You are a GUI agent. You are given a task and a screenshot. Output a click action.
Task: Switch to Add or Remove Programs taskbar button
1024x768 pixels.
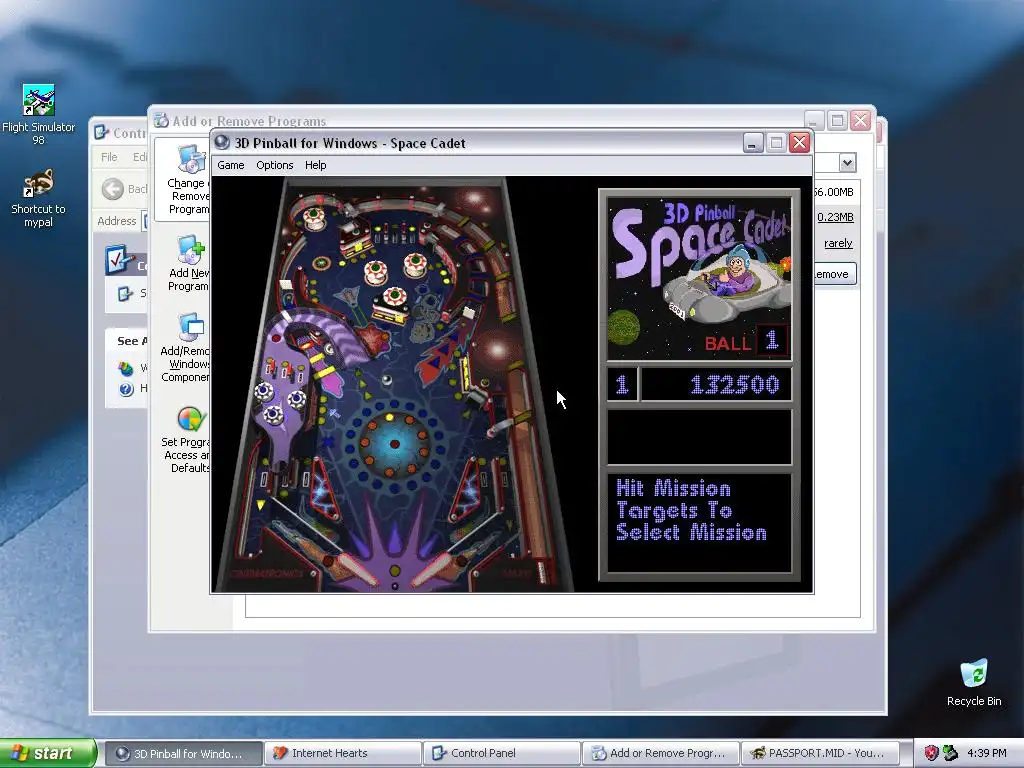[x=661, y=754]
